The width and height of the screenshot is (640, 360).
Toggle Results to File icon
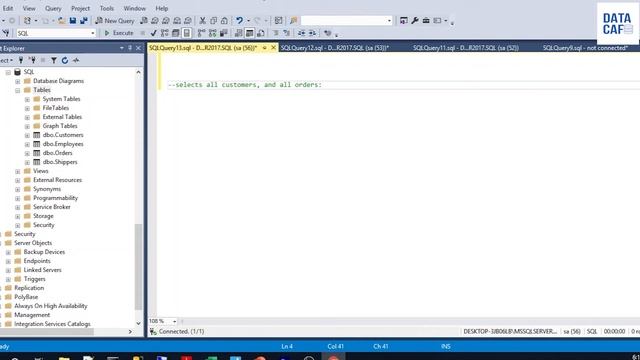[x=260, y=33]
